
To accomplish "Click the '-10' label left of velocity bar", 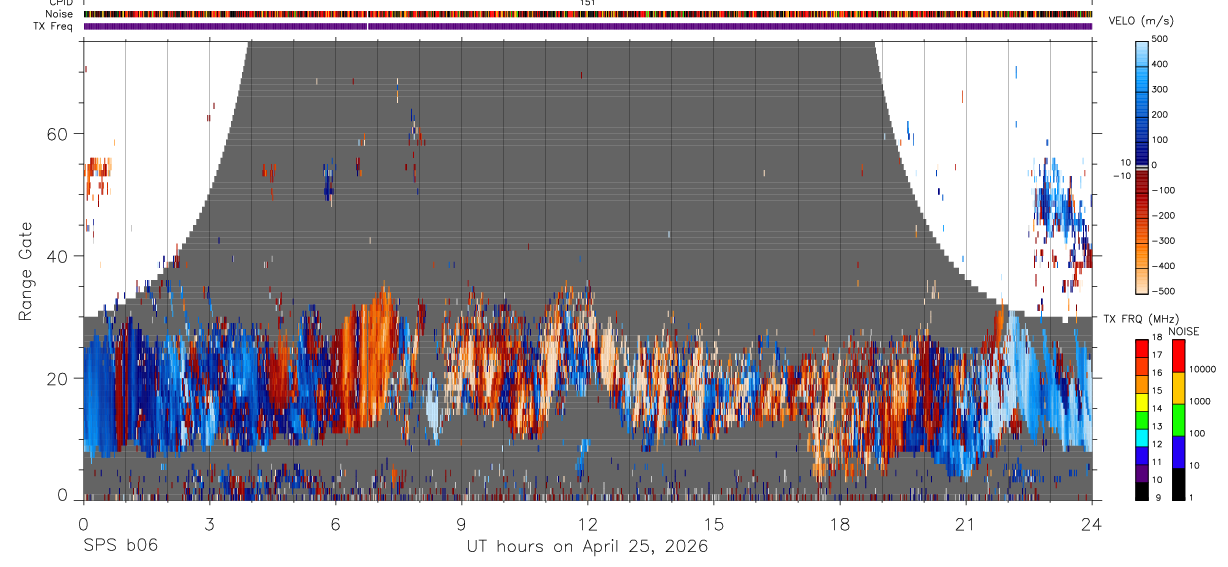I will tap(1122, 176).
